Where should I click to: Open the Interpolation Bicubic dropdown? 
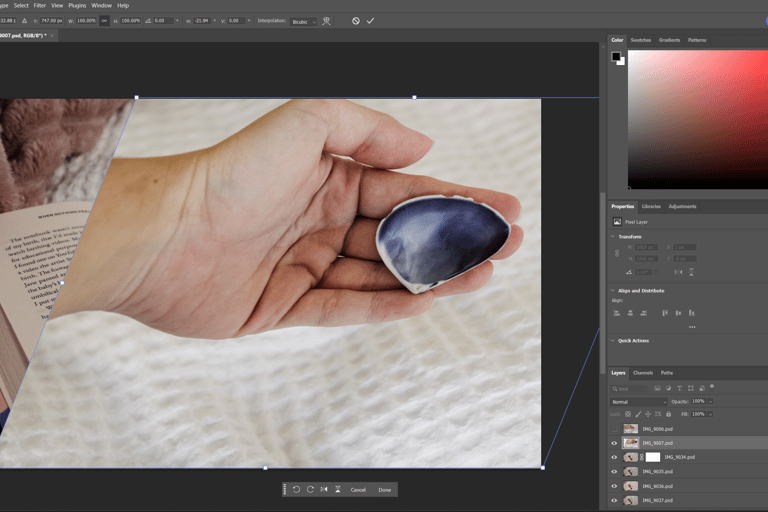[303, 21]
